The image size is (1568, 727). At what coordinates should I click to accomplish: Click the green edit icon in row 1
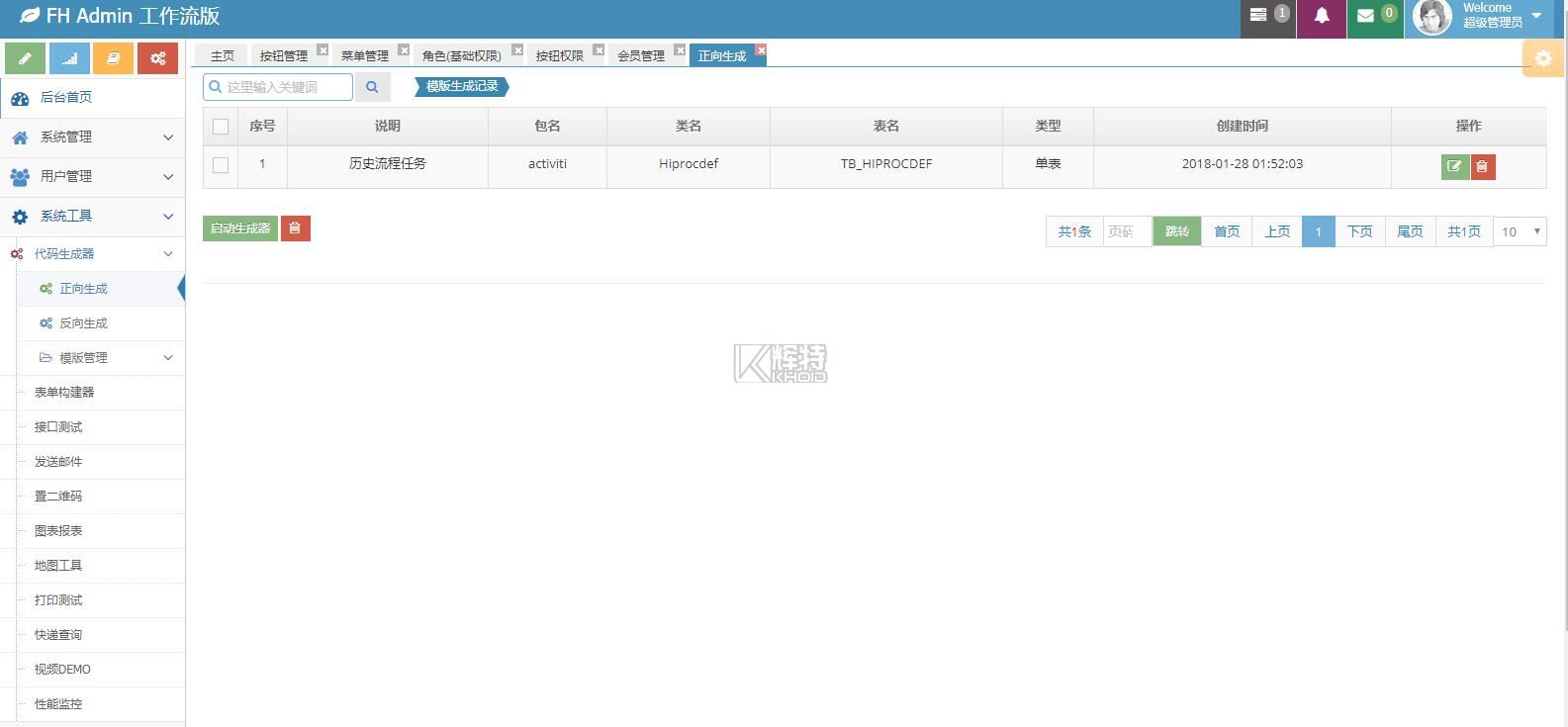[x=1454, y=166]
